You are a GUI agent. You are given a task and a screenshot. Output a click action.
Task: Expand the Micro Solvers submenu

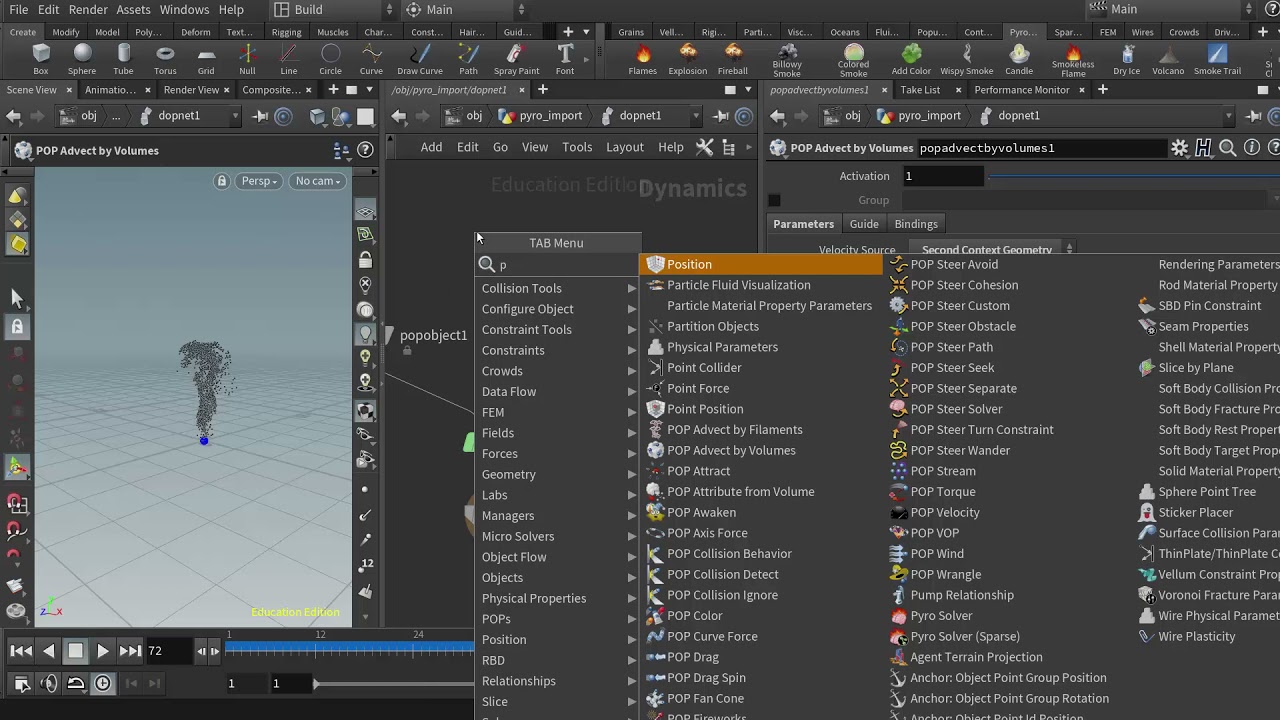[558, 536]
